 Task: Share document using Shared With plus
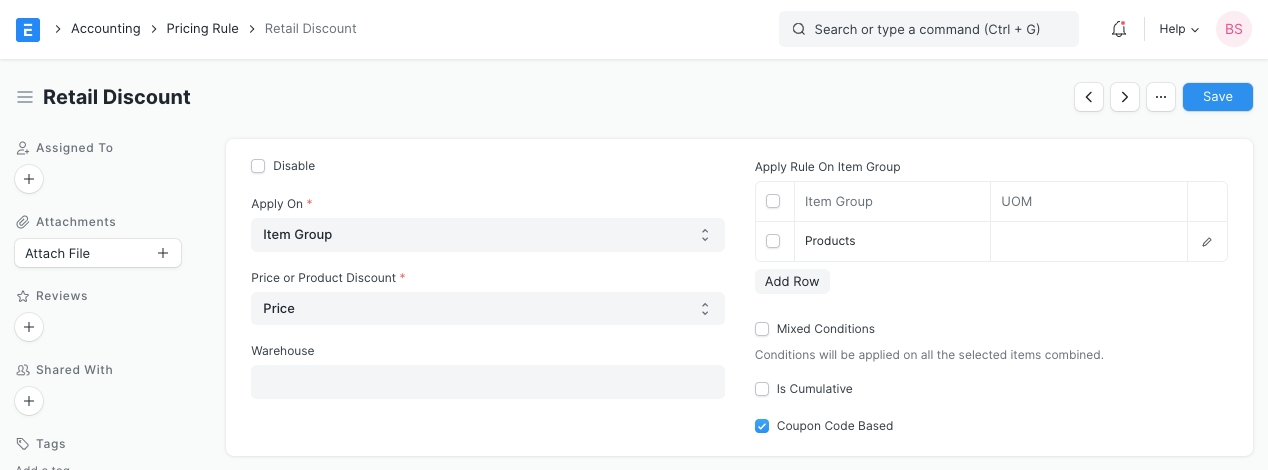[x=29, y=401]
